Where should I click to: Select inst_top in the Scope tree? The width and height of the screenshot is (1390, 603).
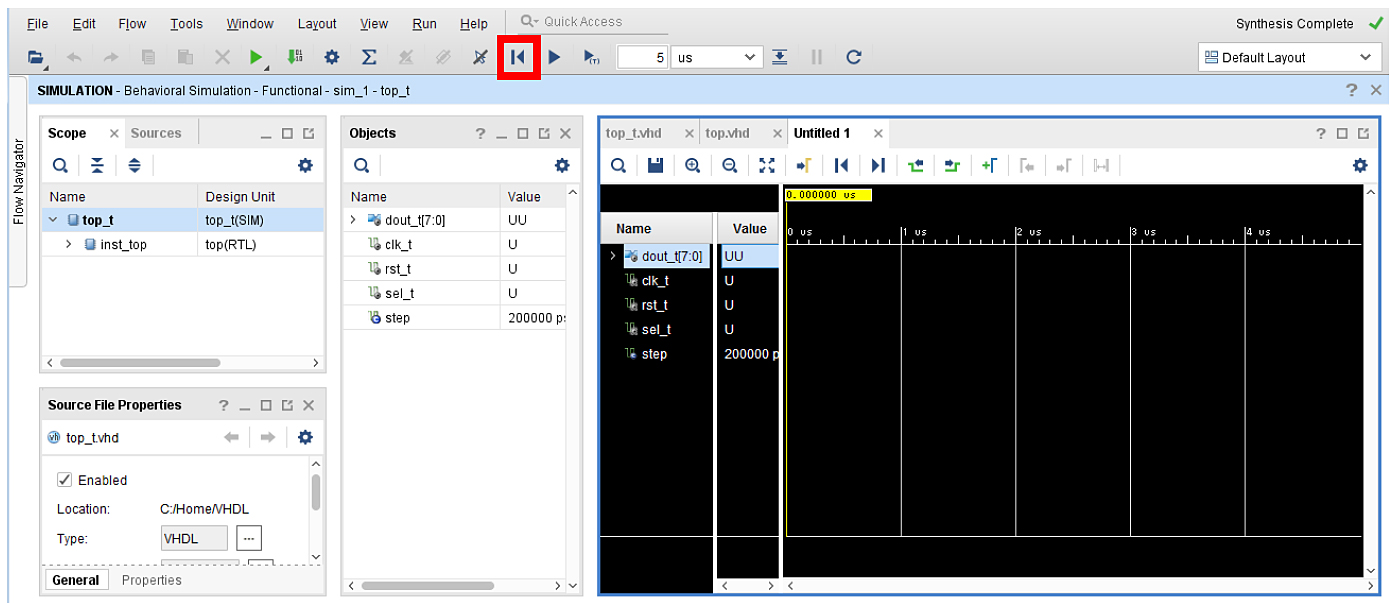(123, 244)
